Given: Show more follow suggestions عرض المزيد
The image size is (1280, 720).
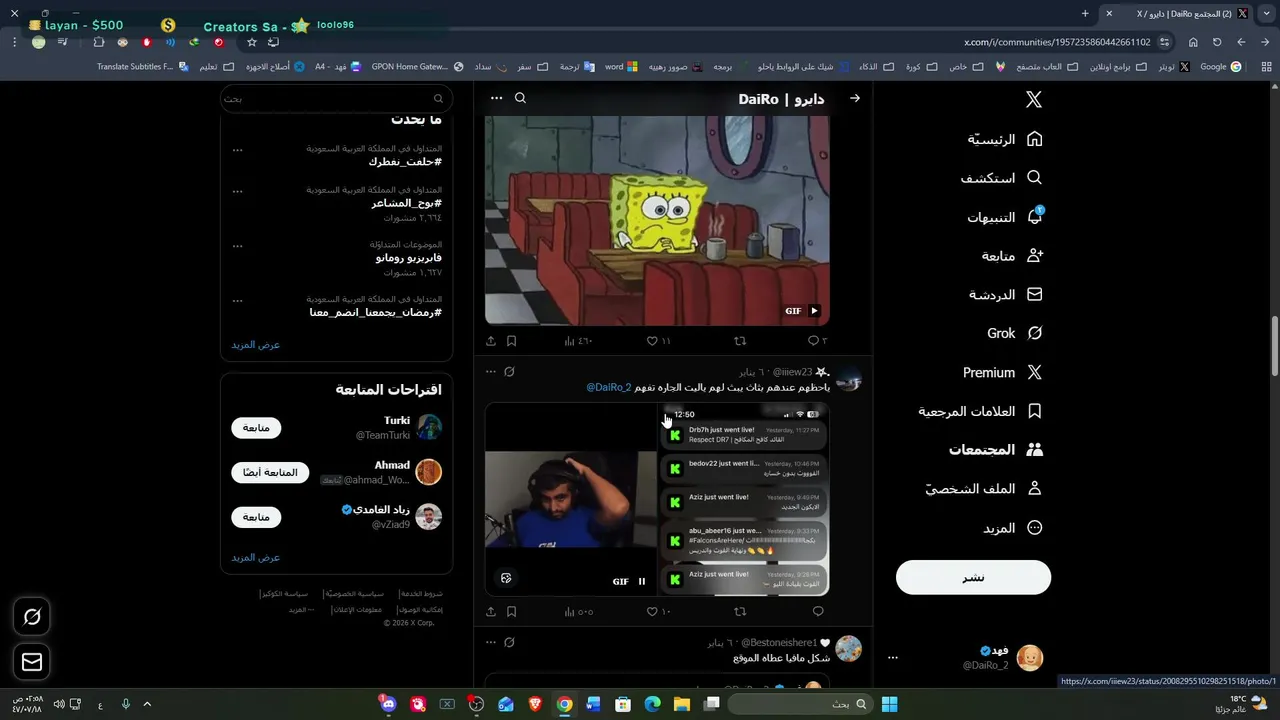Looking at the screenshot, I should click(x=256, y=558).
